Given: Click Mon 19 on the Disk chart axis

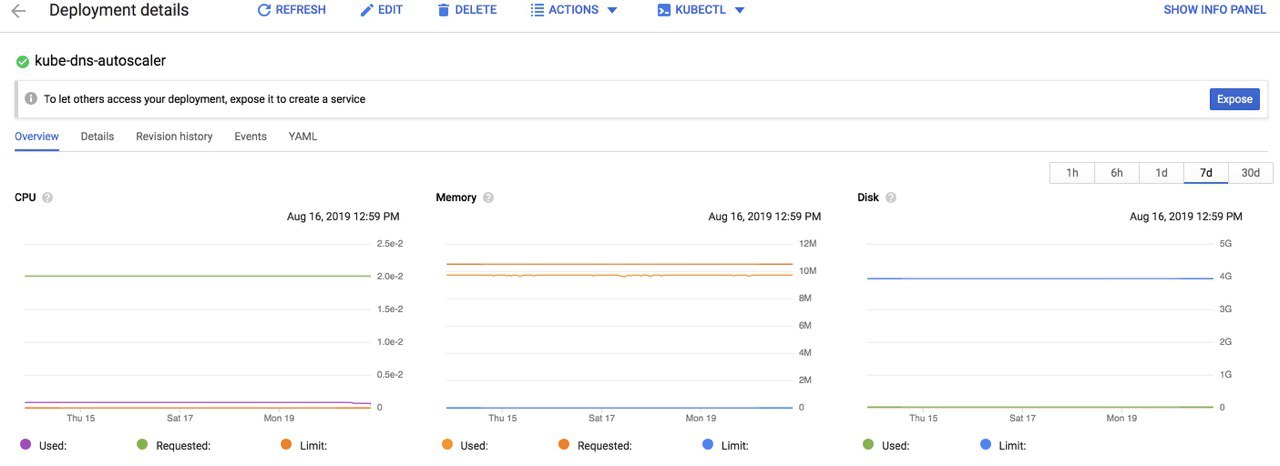Looking at the screenshot, I should [1122, 418].
